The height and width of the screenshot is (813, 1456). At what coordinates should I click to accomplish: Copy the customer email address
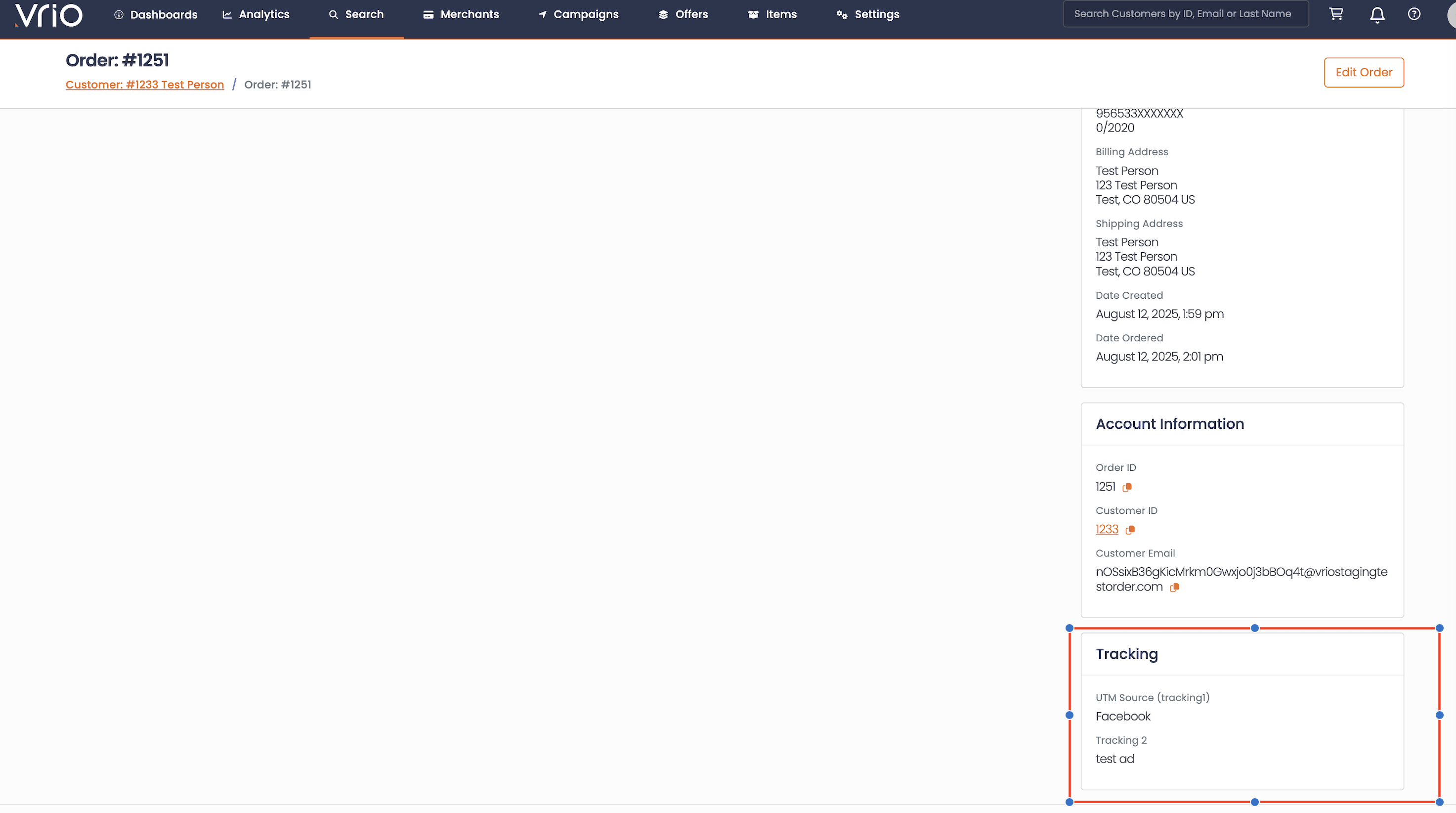pyautogui.click(x=1174, y=587)
